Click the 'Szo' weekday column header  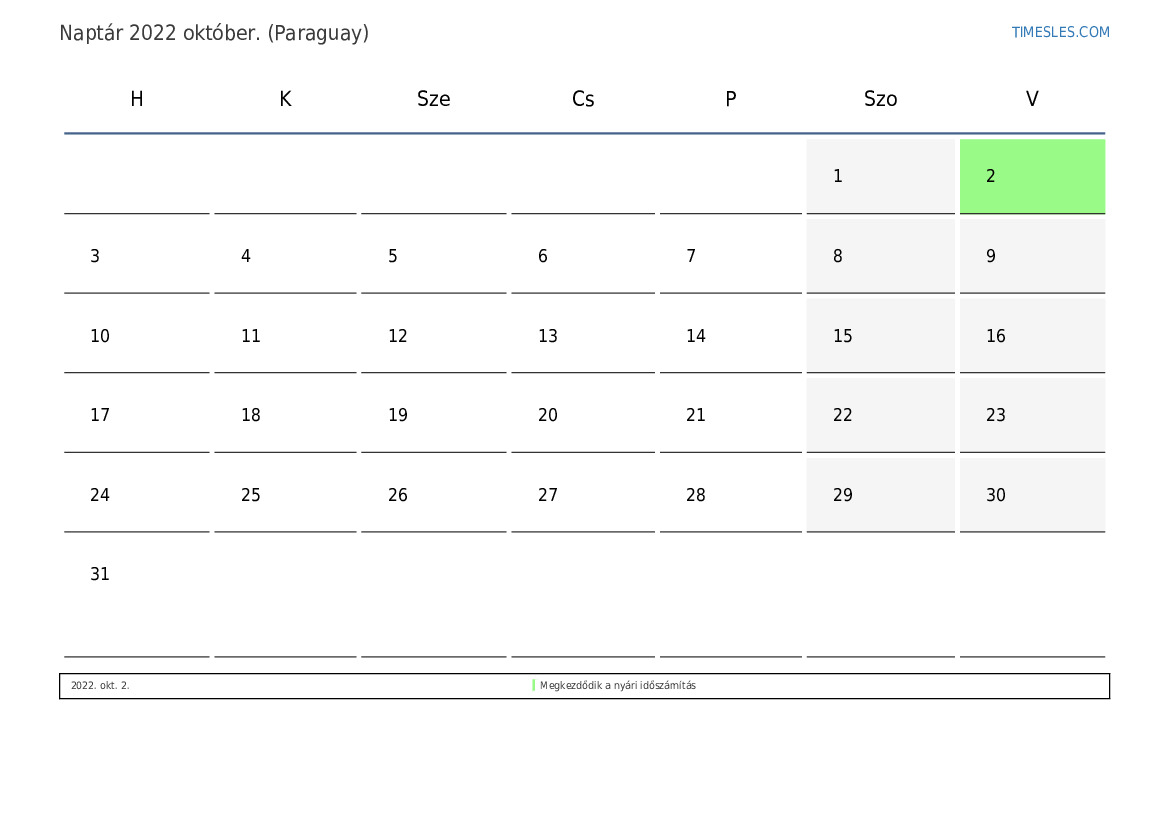click(x=880, y=99)
